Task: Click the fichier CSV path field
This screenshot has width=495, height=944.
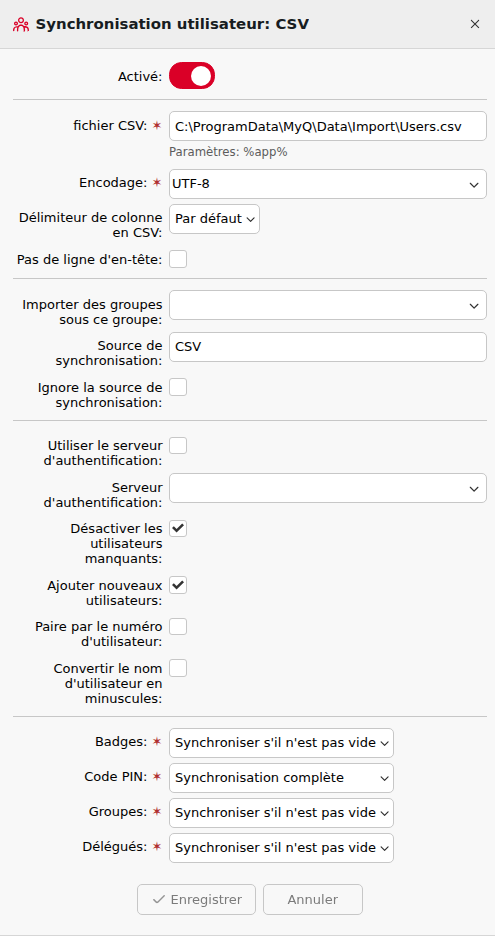Action: click(x=328, y=126)
